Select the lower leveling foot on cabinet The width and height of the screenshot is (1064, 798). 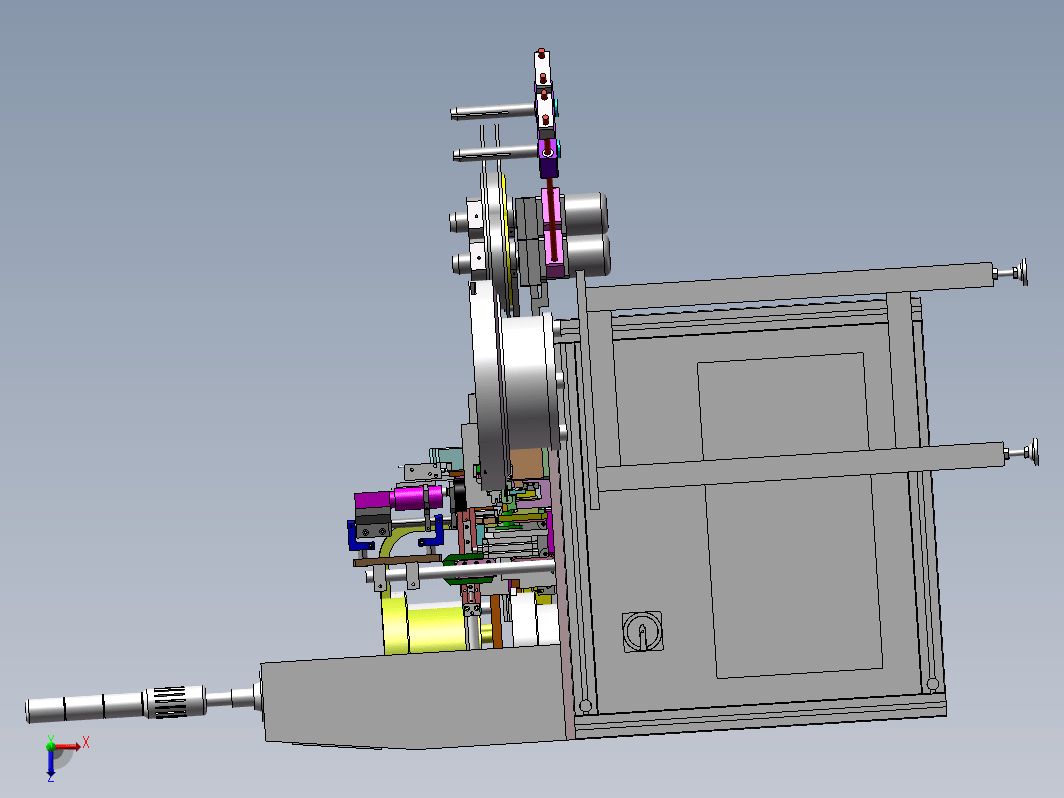tap(1022, 452)
